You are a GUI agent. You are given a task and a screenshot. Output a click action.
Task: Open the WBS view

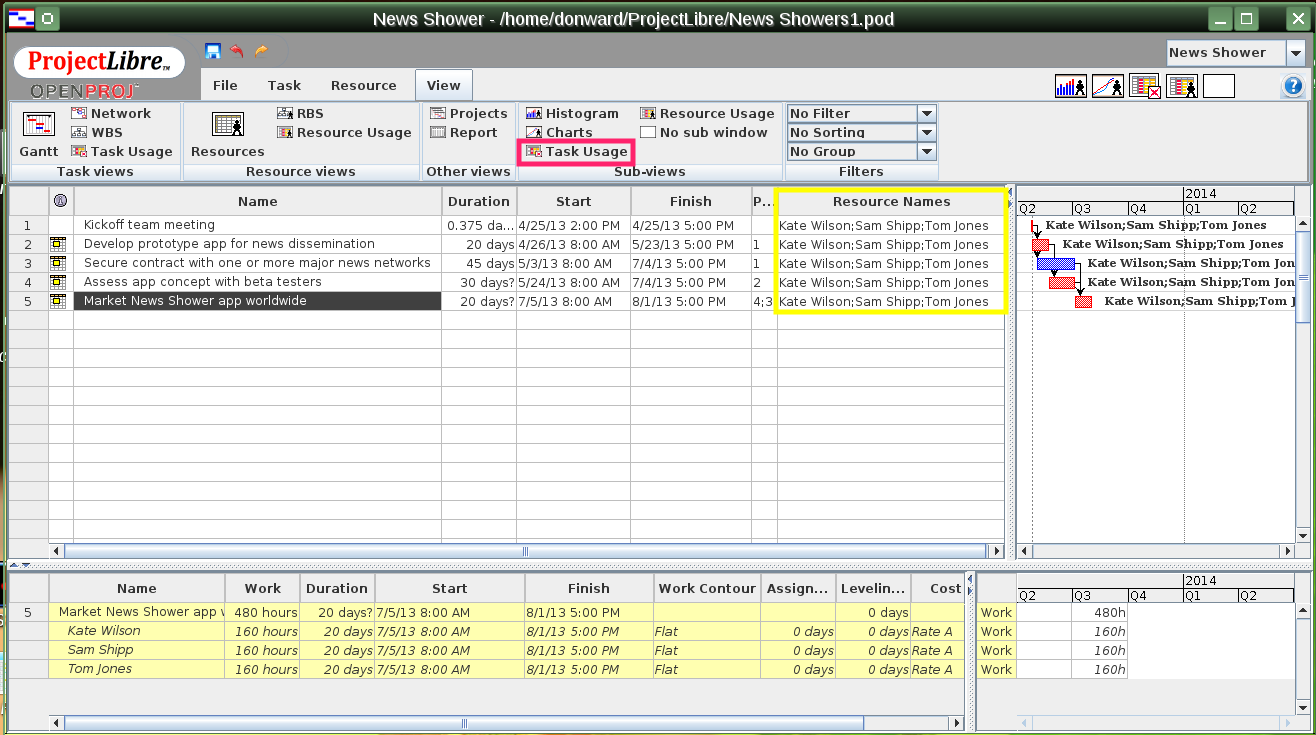coord(97,133)
